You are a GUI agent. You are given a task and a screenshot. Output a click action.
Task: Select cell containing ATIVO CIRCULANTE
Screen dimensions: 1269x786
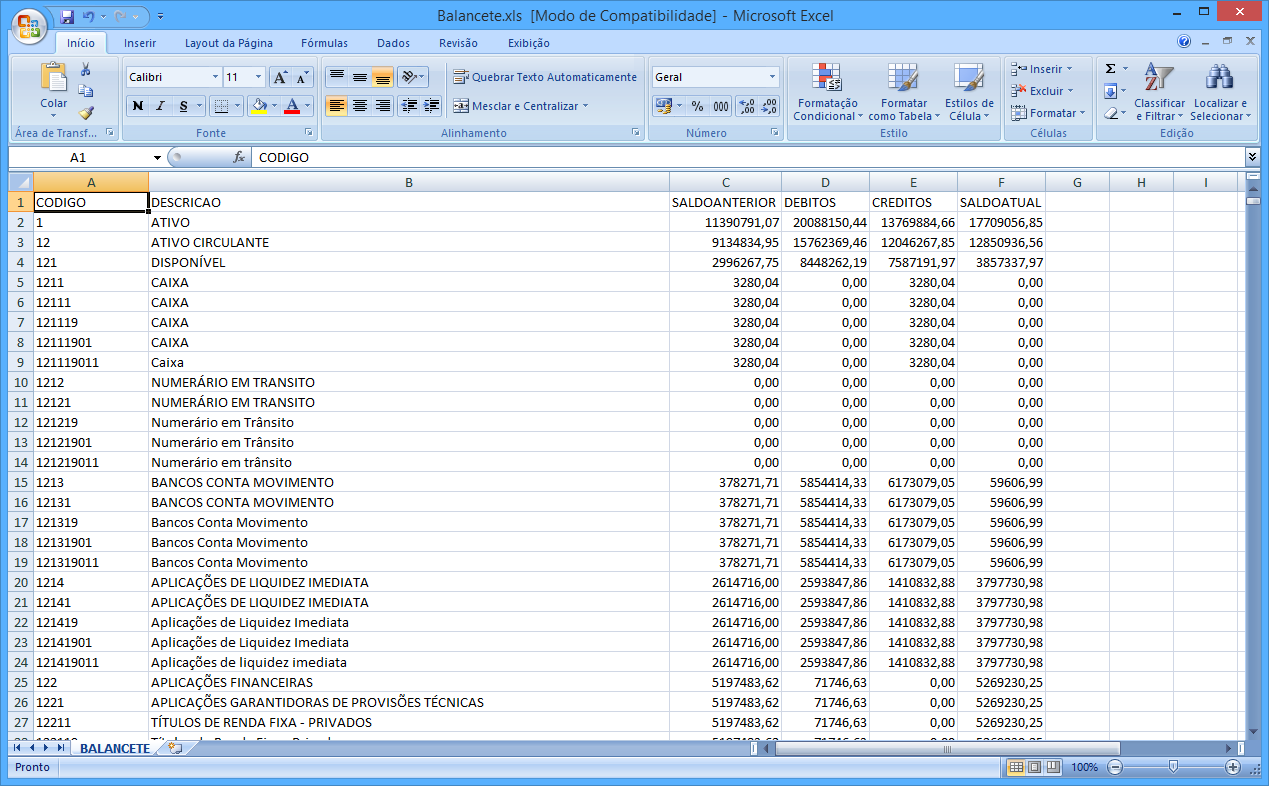tap(409, 242)
